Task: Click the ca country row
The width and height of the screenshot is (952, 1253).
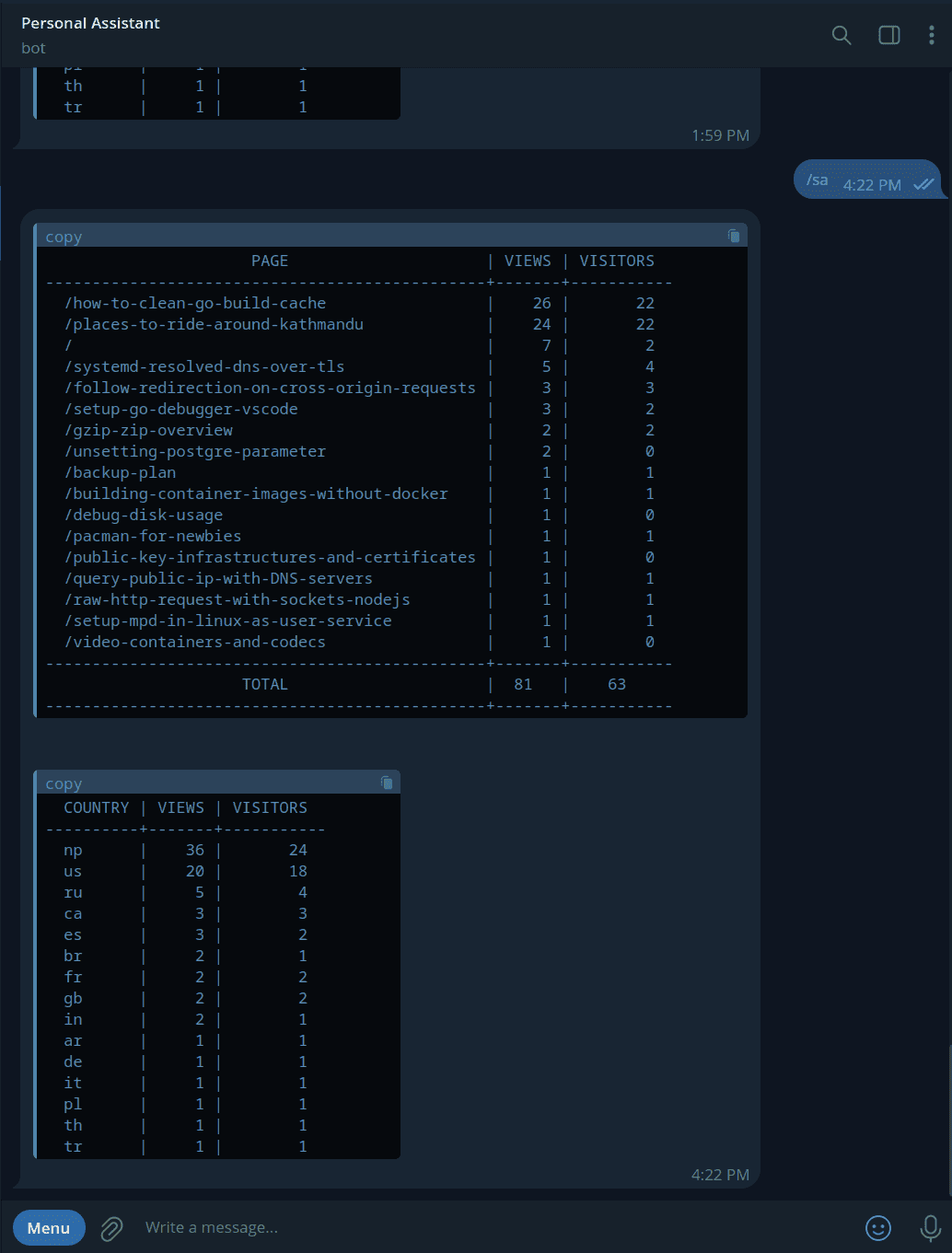Action: tap(184, 913)
